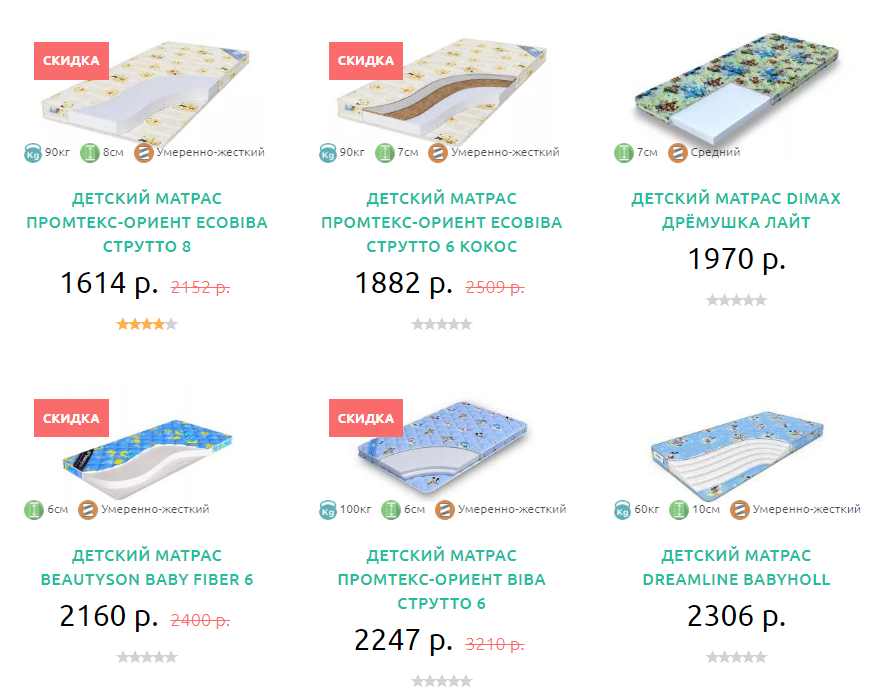Click СКИДКА badge on Baby Fiber 6
The width and height of the screenshot is (877, 700).
click(x=71, y=418)
